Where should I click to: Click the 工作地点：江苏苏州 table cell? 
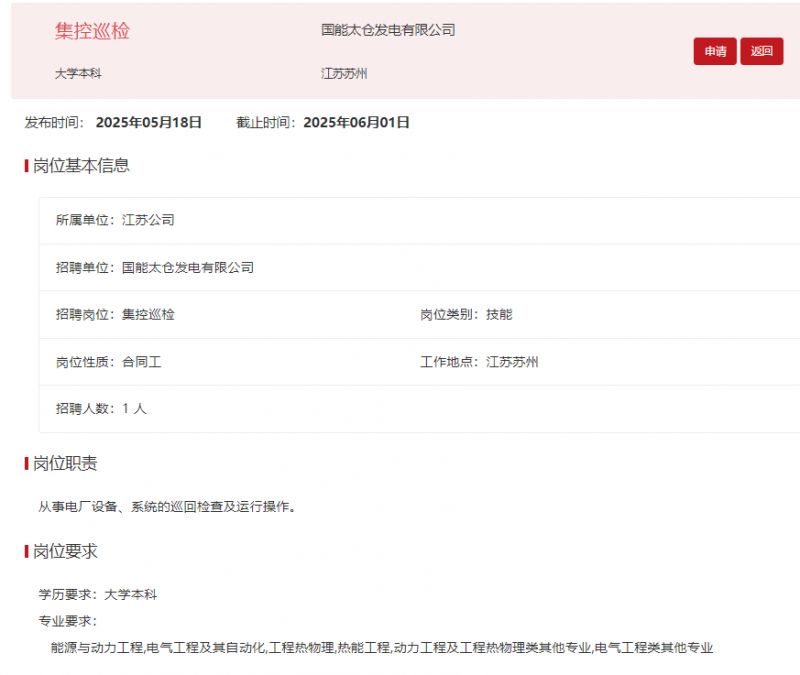point(479,362)
